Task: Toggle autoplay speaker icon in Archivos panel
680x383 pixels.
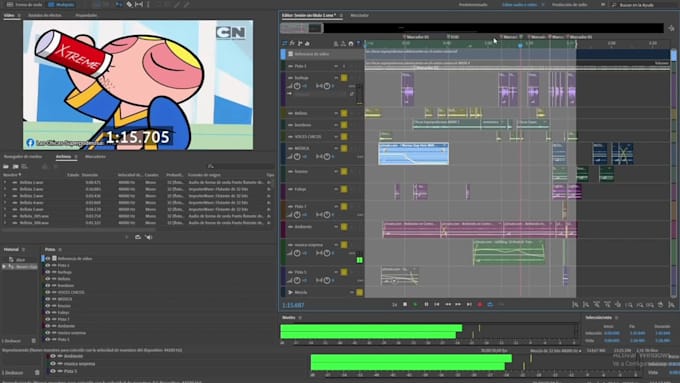Action: click(x=149, y=237)
